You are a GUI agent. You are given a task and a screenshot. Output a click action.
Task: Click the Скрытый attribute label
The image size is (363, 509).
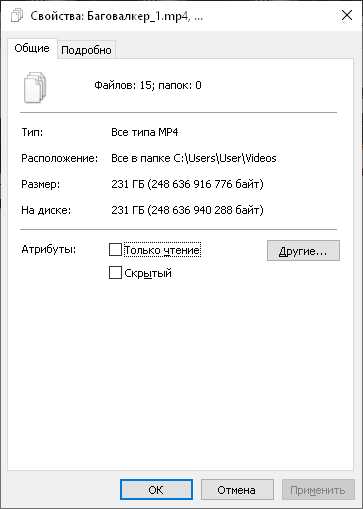[x=148, y=273]
